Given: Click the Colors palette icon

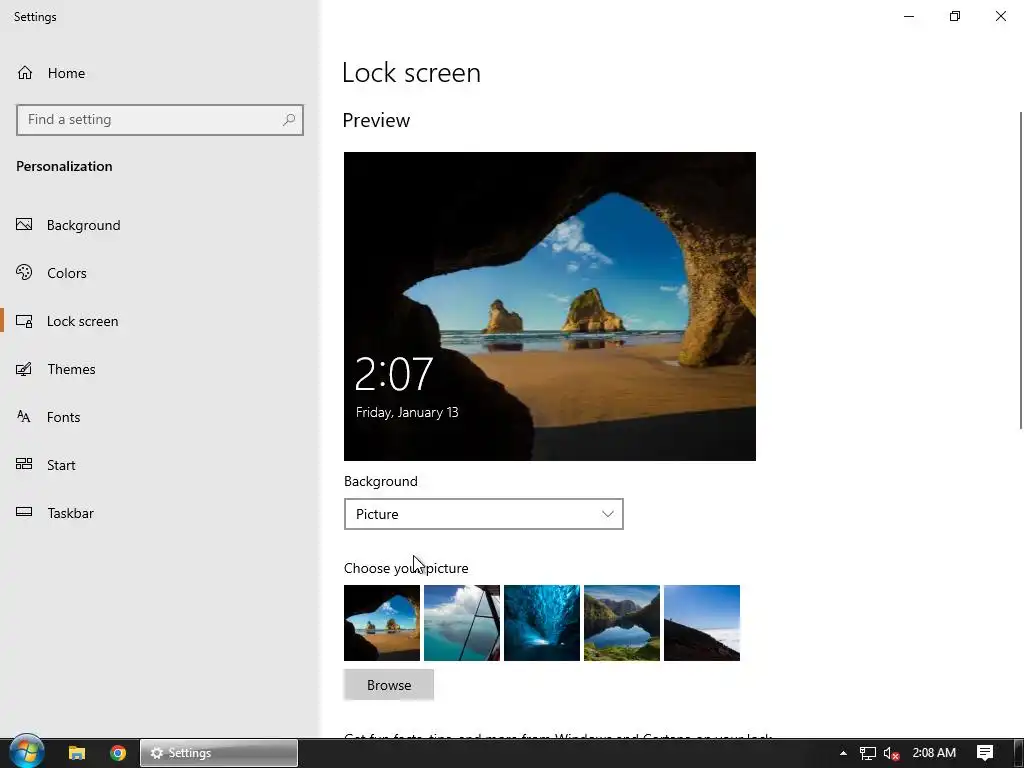Looking at the screenshot, I should click(24, 272).
